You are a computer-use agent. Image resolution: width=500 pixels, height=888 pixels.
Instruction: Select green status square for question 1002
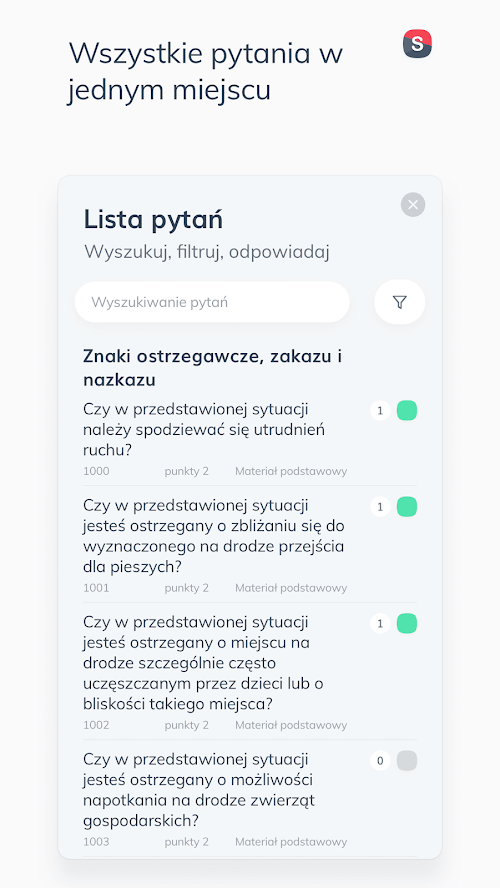407,624
